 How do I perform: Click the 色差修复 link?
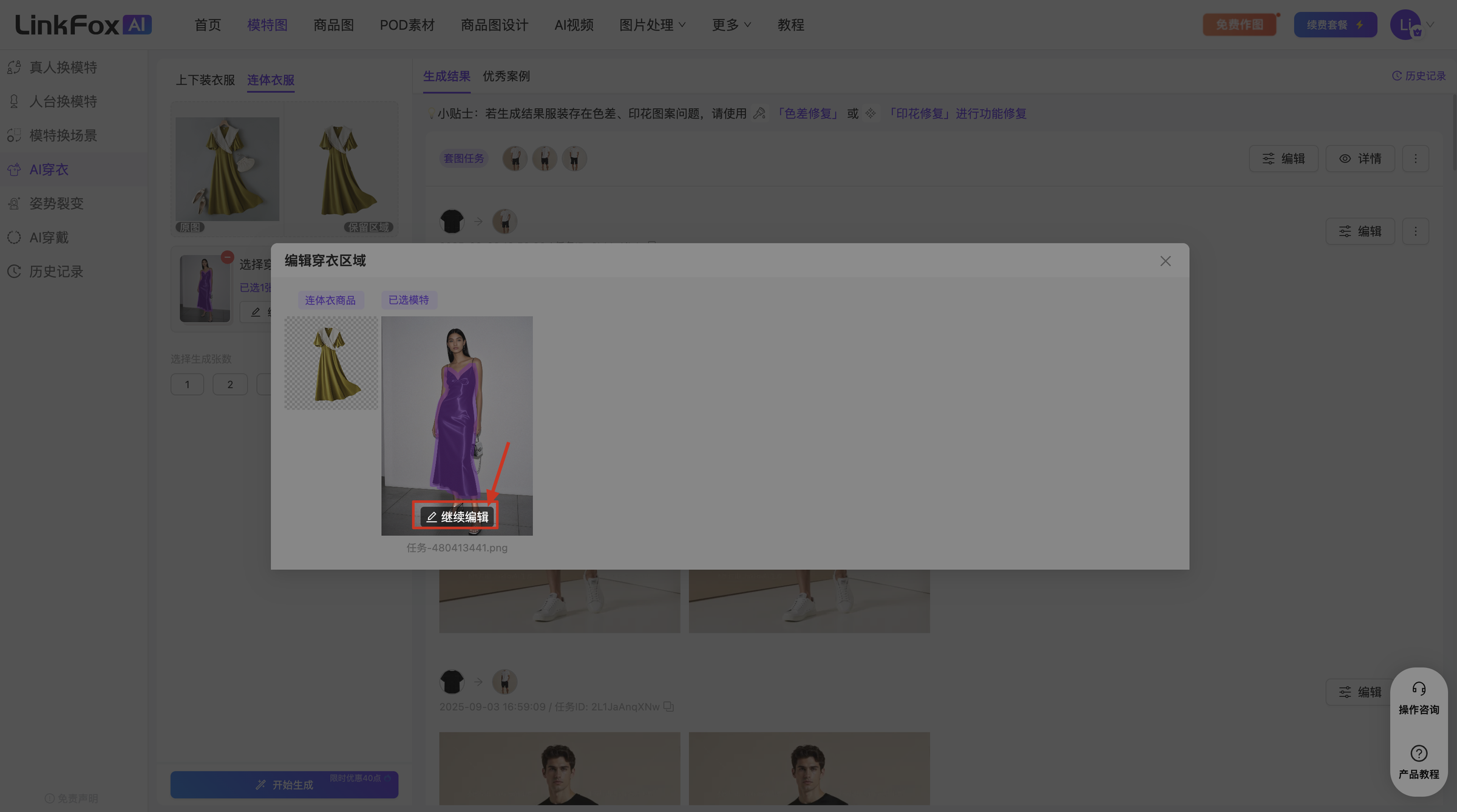point(807,113)
